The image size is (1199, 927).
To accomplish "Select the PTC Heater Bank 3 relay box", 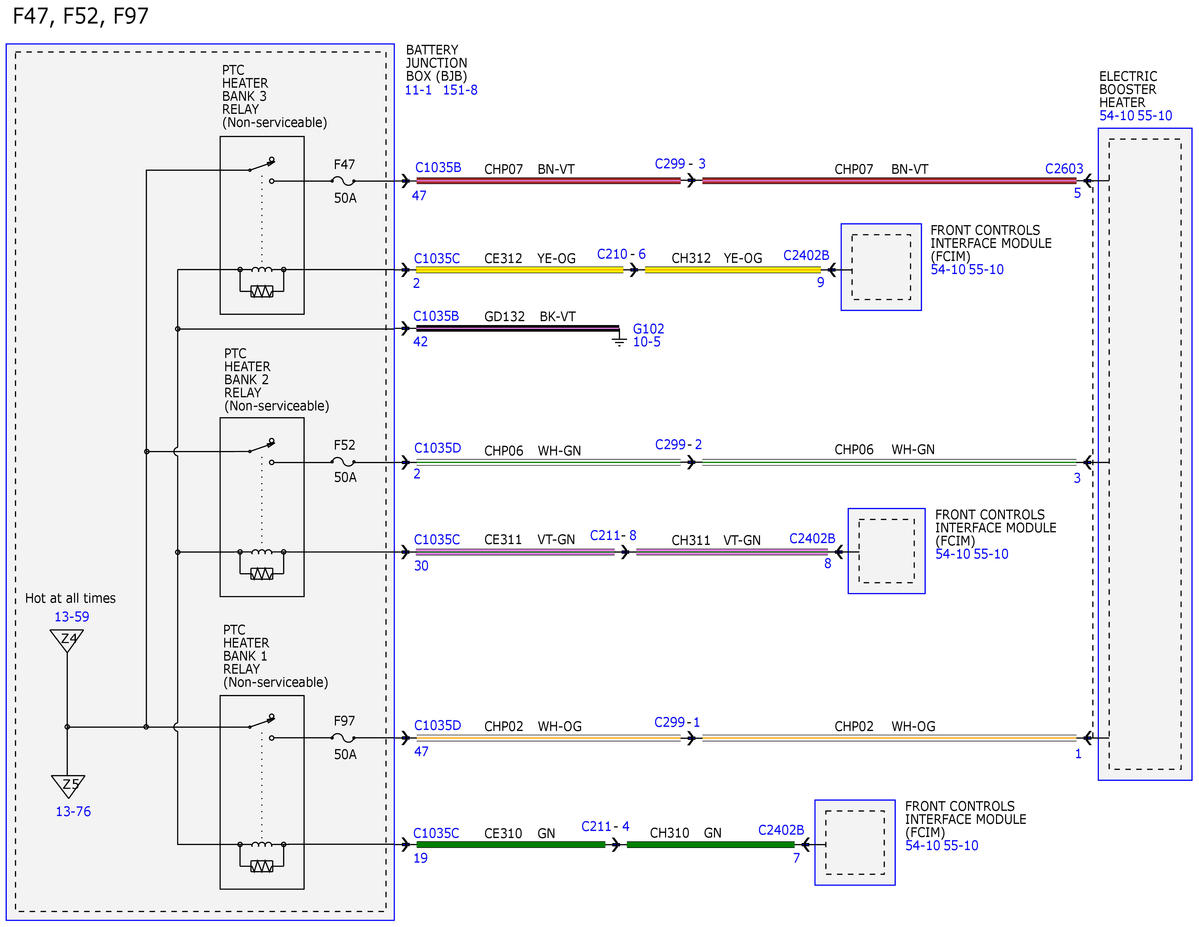I will [262, 226].
